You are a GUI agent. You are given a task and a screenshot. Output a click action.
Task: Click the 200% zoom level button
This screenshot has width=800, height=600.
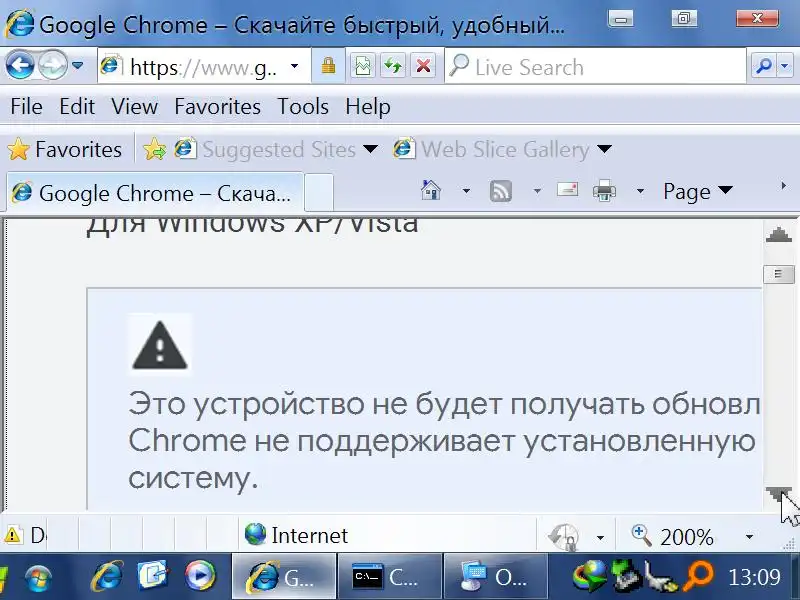pyautogui.click(x=672, y=536)
